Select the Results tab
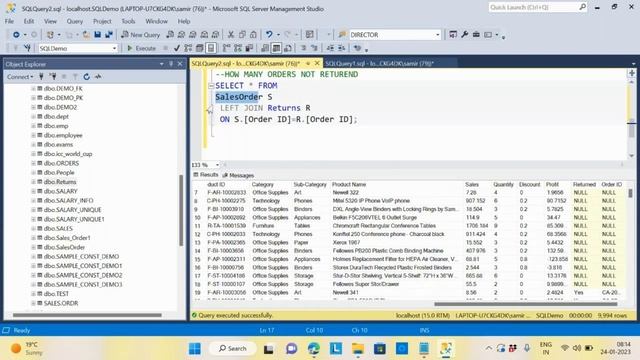This screenshot has height=360, width=640. pyautogui.click(x=206, y=175)
